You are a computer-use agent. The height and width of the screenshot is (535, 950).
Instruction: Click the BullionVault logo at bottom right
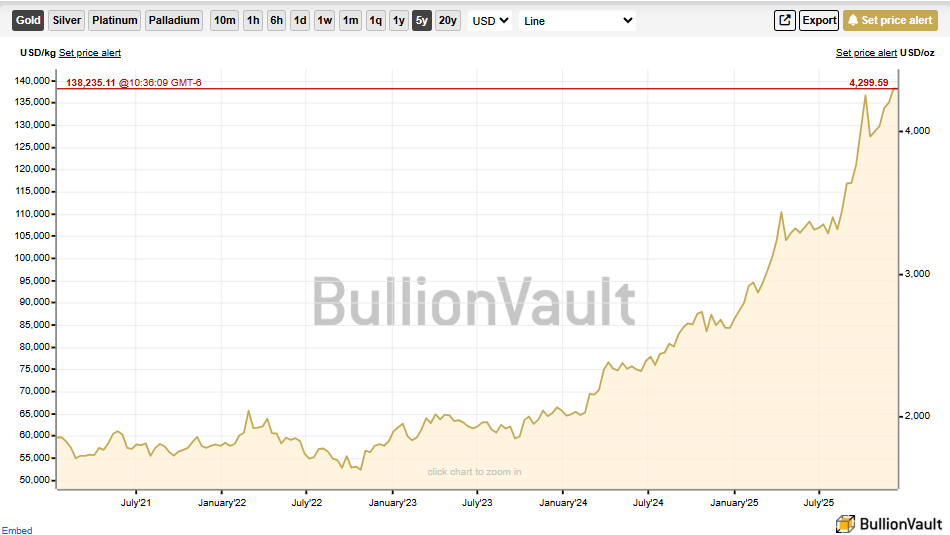889,523
